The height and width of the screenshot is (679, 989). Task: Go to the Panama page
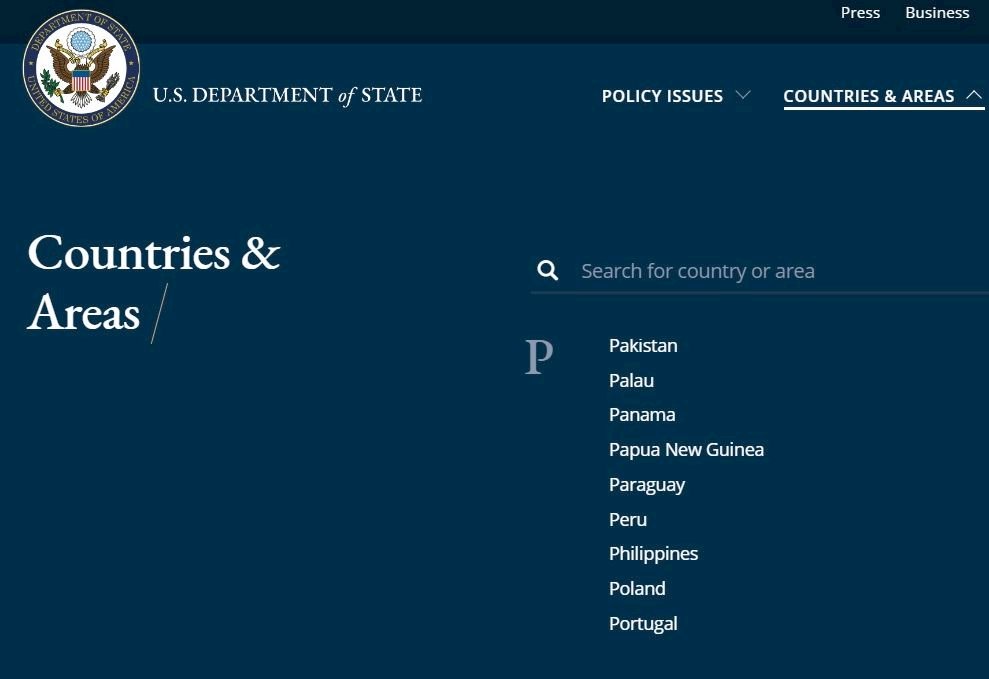(x=642, y=415)
